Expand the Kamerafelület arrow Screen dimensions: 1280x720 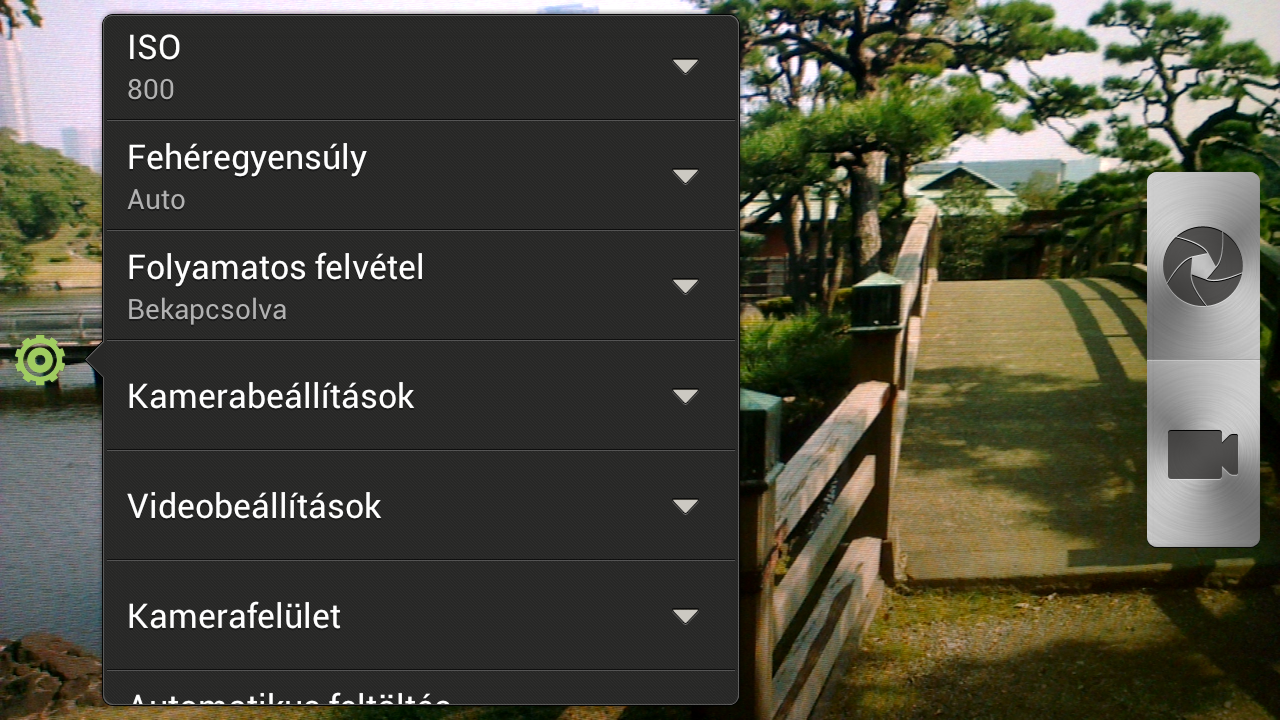point(685,616)
